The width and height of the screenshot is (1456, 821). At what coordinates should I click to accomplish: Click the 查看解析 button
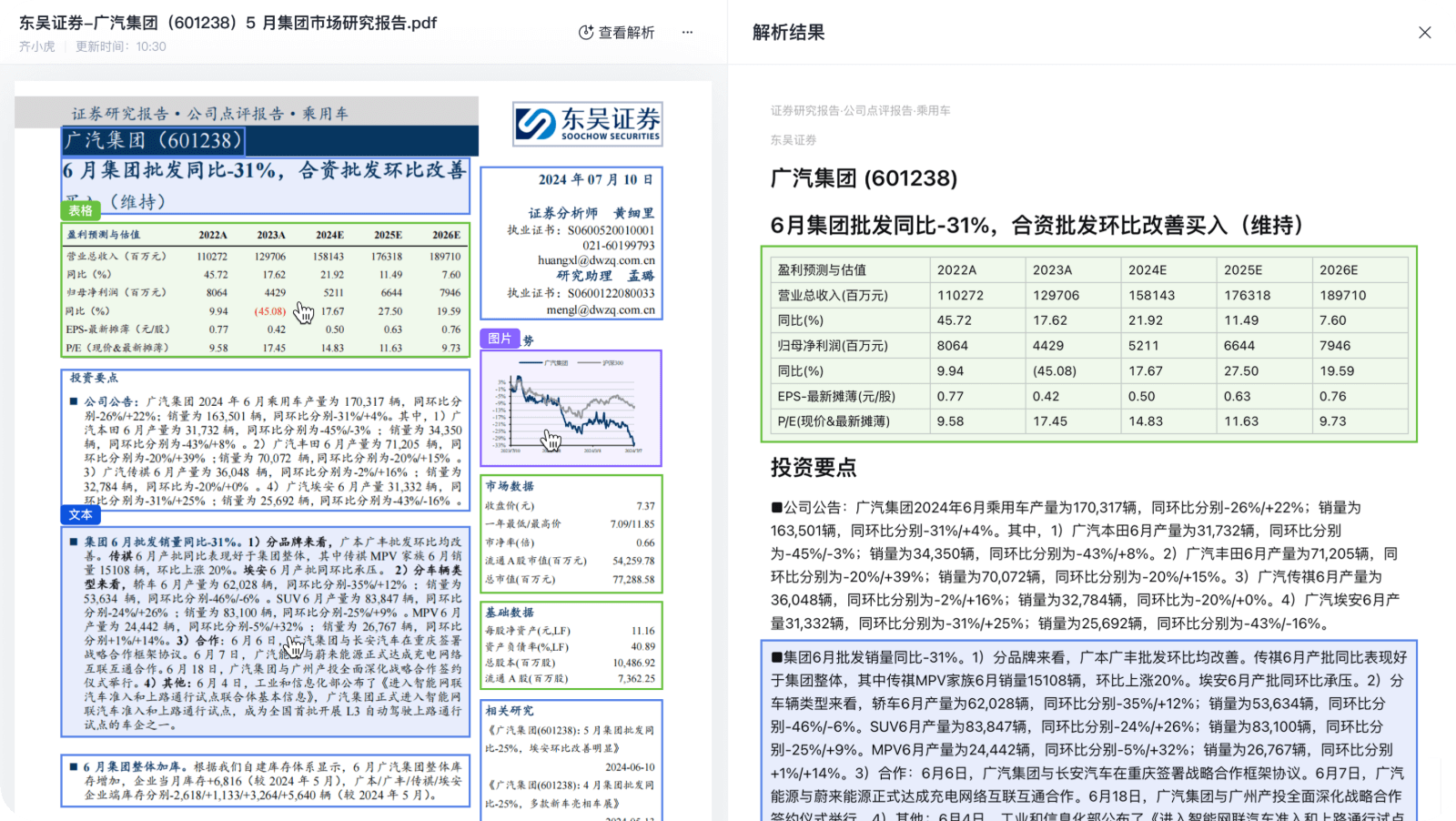[617, 33]
